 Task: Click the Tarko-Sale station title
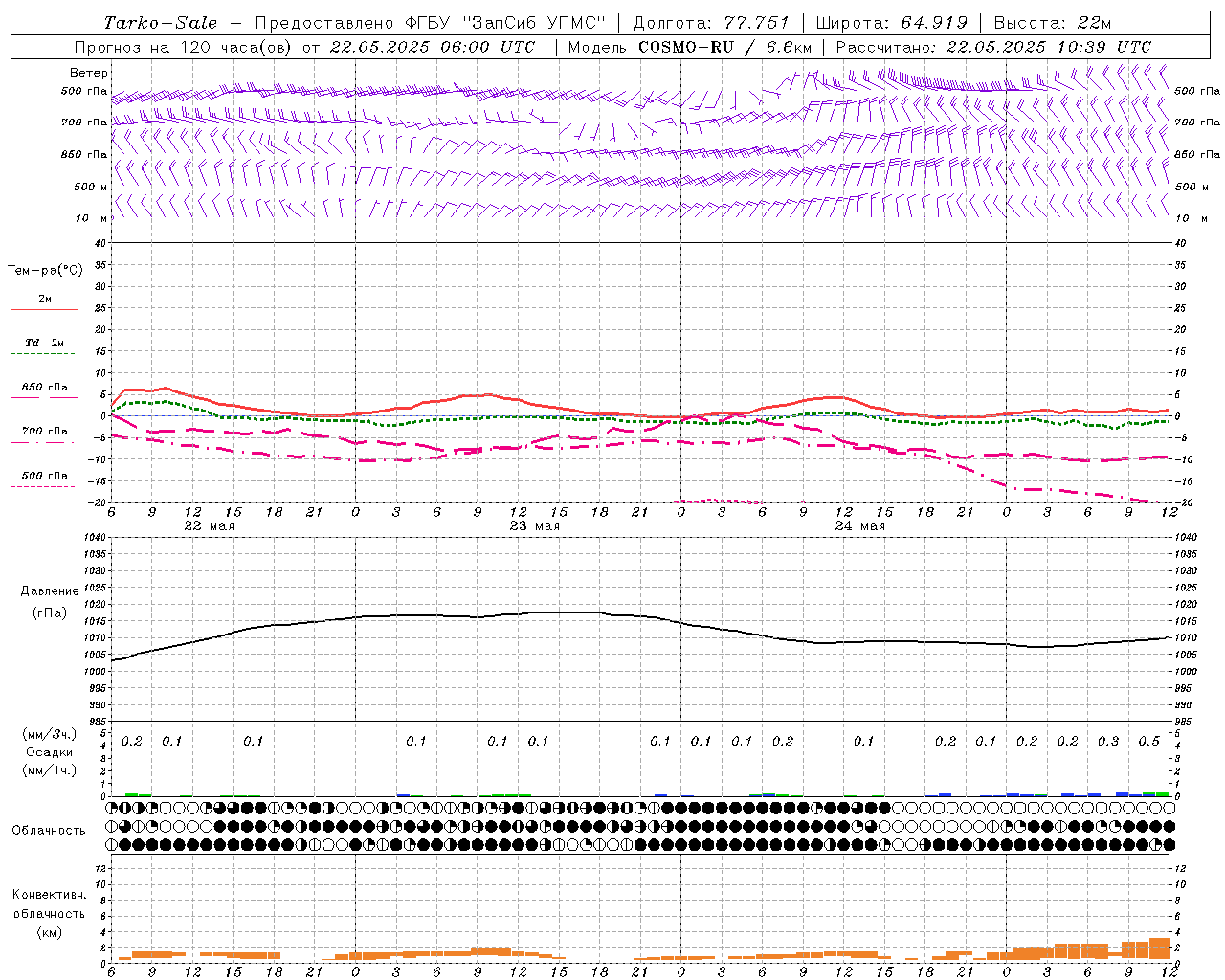pos(161,23)
